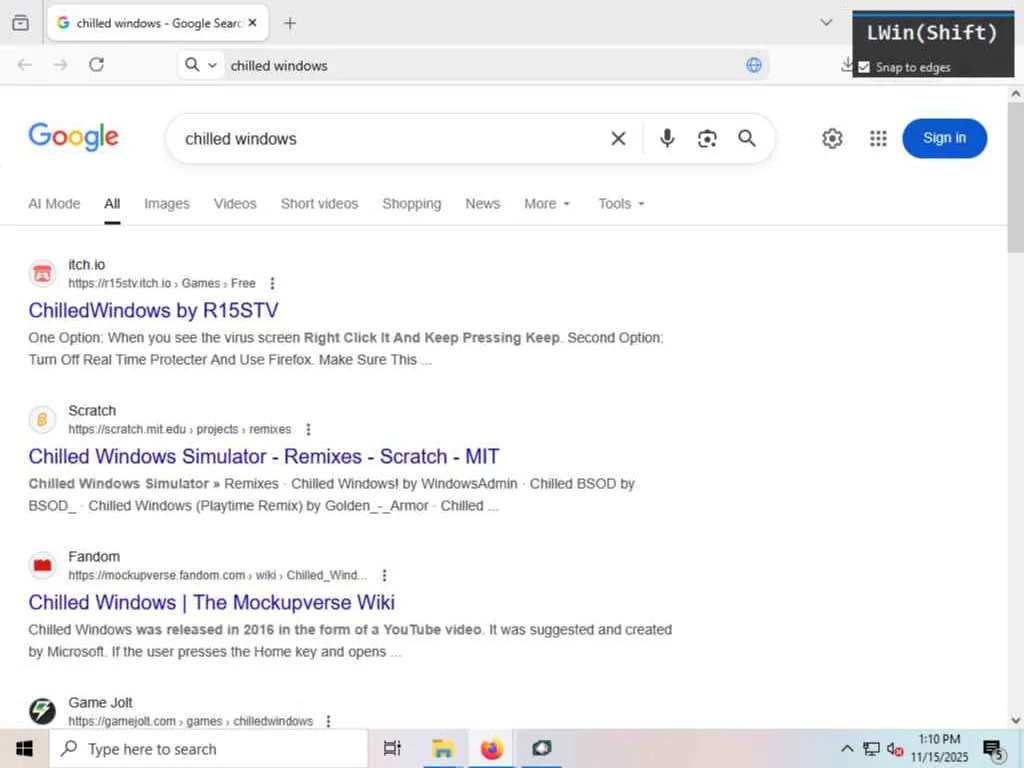Open ChilledWindows by R15STV link
The image size is (1024, 768).
click(x=153, y=310)
